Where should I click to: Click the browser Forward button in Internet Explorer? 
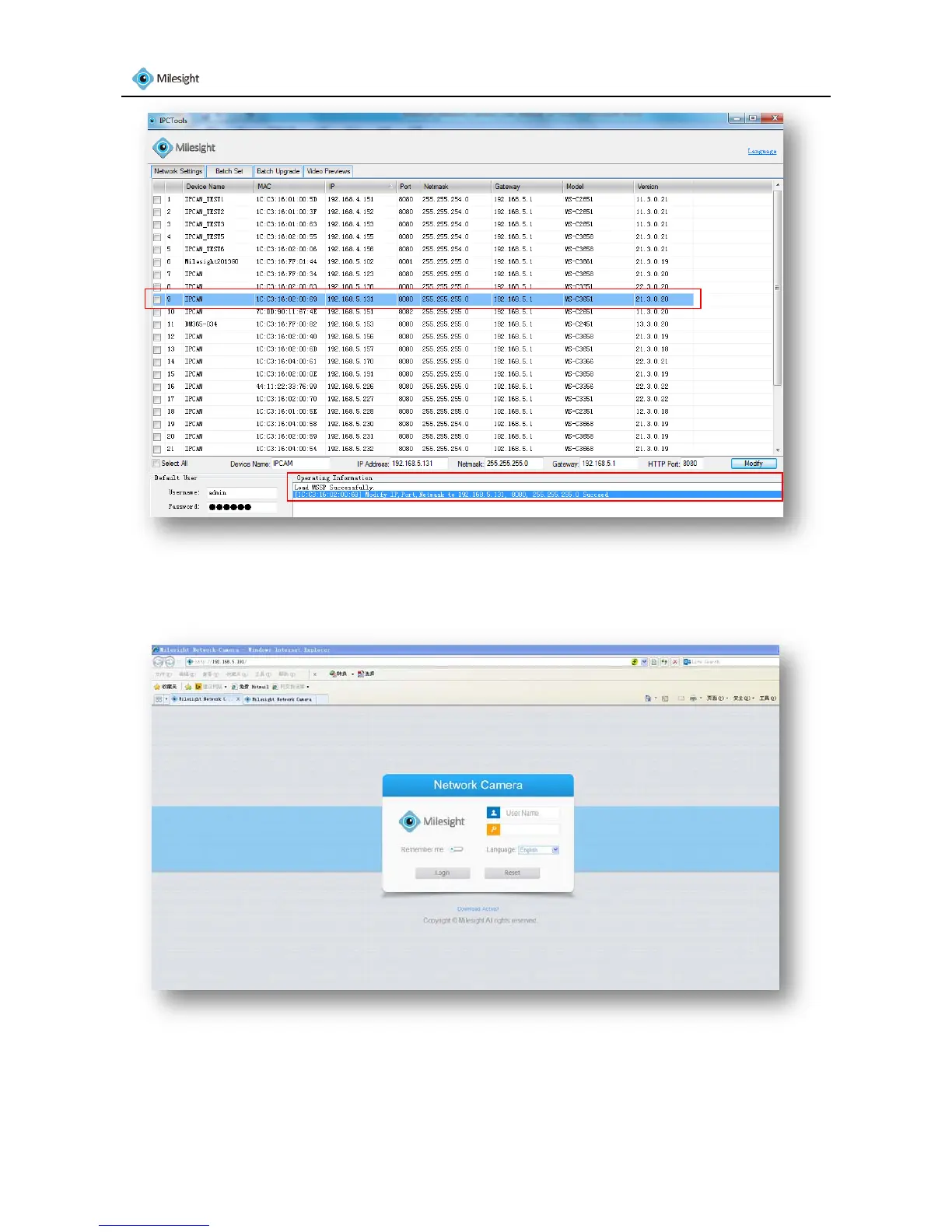(x=170, y=662)
